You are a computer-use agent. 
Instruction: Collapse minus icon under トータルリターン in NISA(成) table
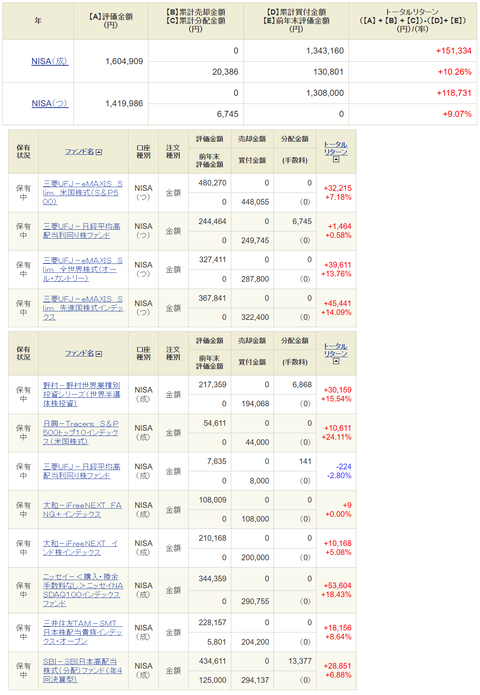coord(336,361)
